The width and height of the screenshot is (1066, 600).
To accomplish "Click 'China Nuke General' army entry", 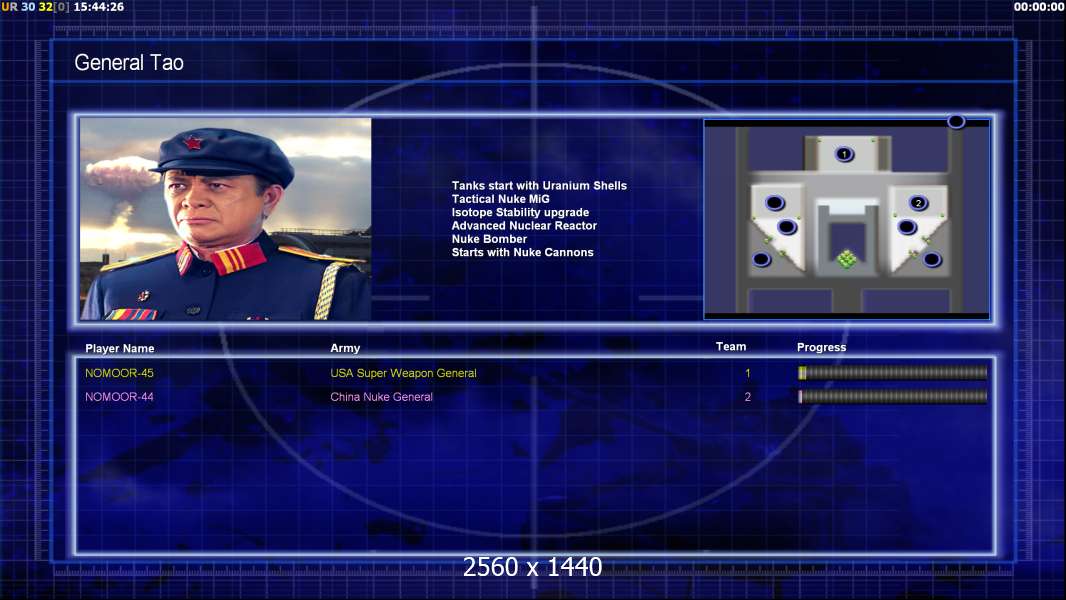I will tap(381, 397).
